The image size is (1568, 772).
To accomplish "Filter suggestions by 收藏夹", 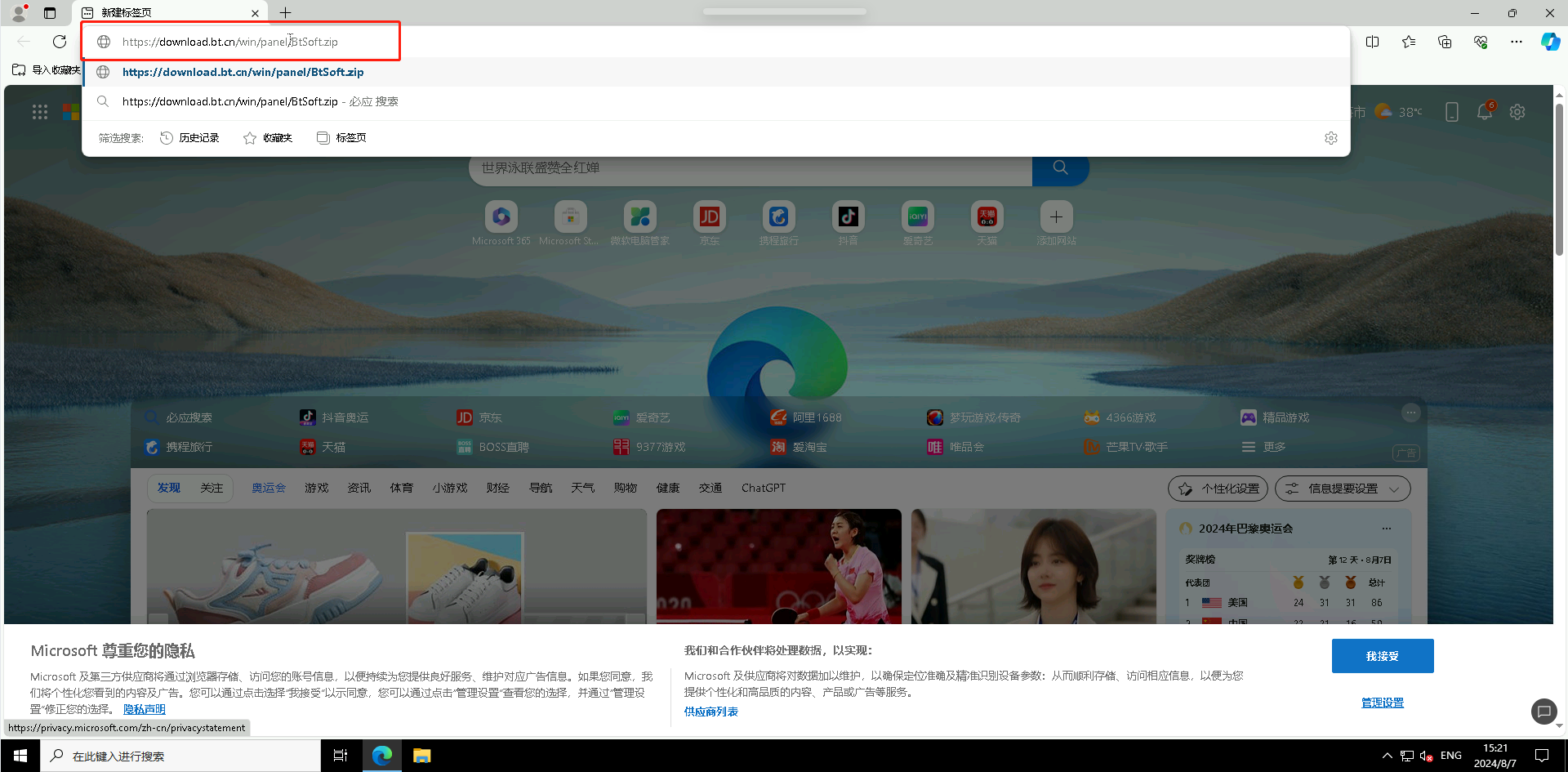I will [268, 138].
